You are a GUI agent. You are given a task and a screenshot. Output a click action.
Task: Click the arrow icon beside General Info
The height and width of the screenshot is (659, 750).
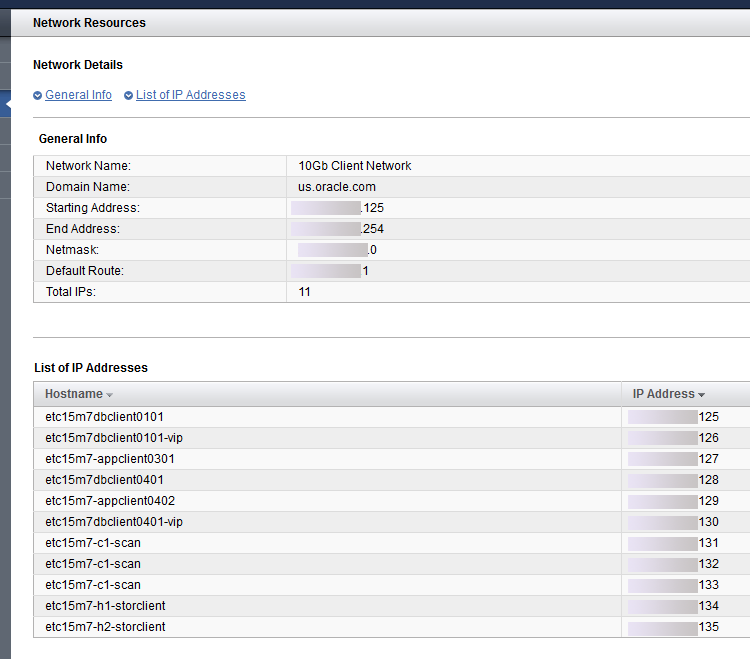37,96
